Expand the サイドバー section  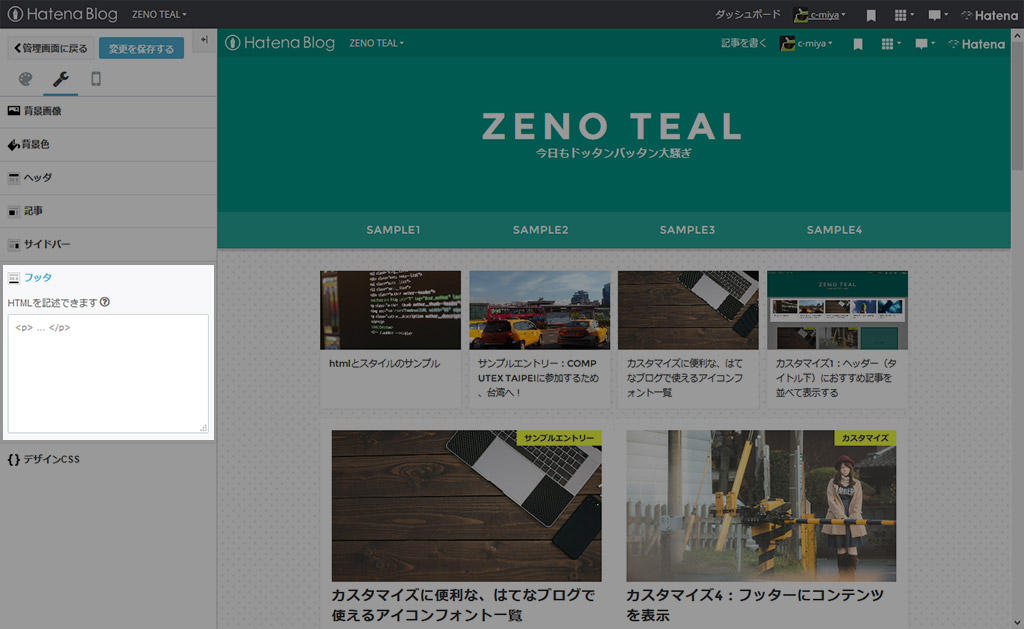(108, 244)
